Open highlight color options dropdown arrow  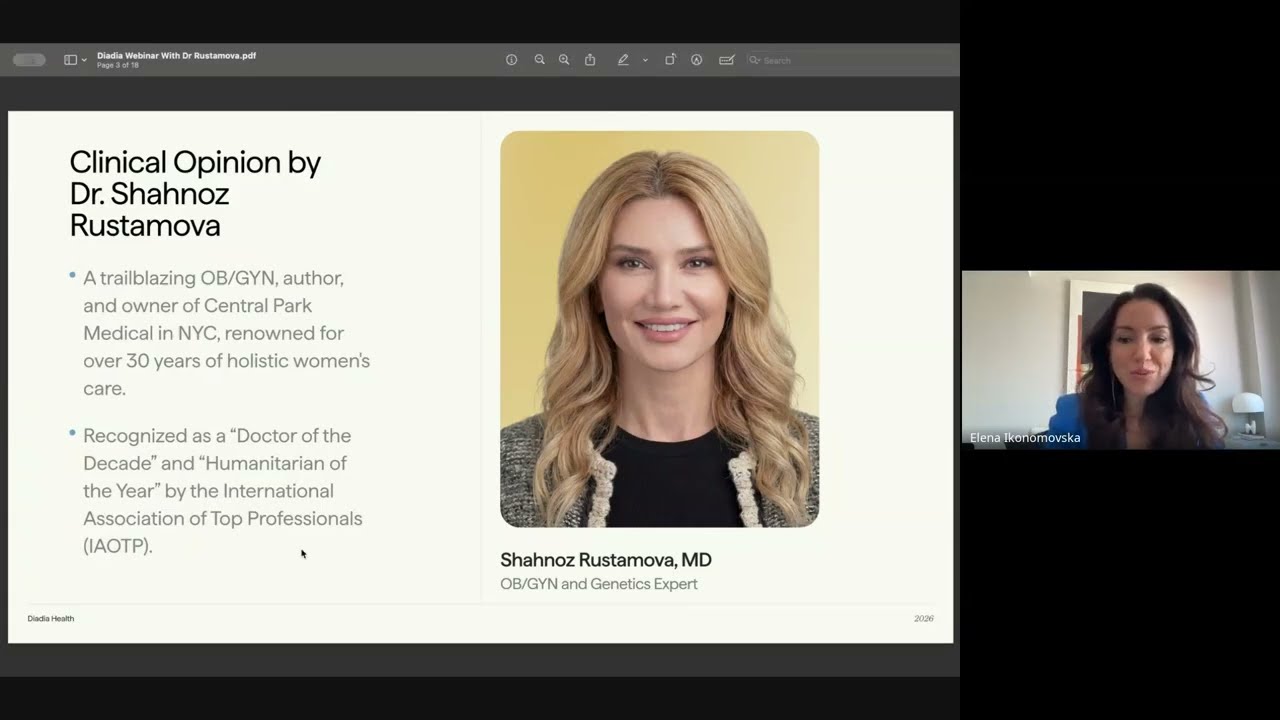[645, 60]
